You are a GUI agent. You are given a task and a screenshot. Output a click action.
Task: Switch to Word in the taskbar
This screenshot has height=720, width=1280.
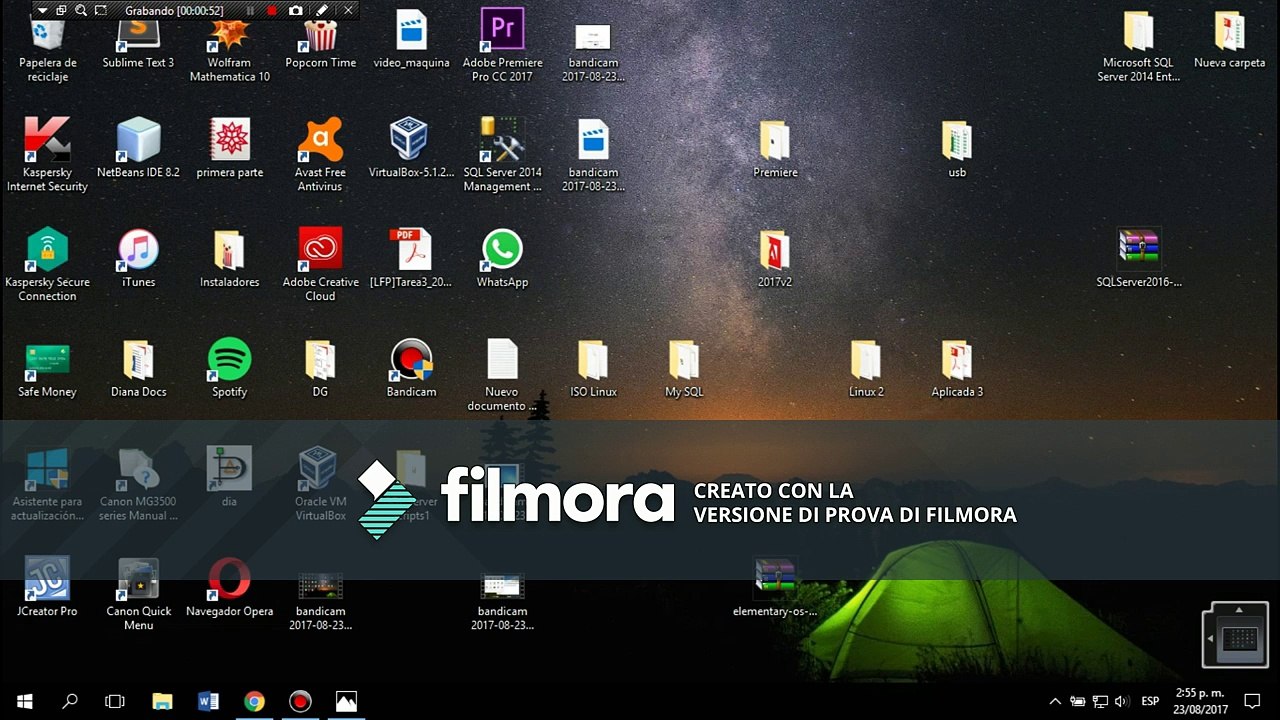(x=208, y=701)
